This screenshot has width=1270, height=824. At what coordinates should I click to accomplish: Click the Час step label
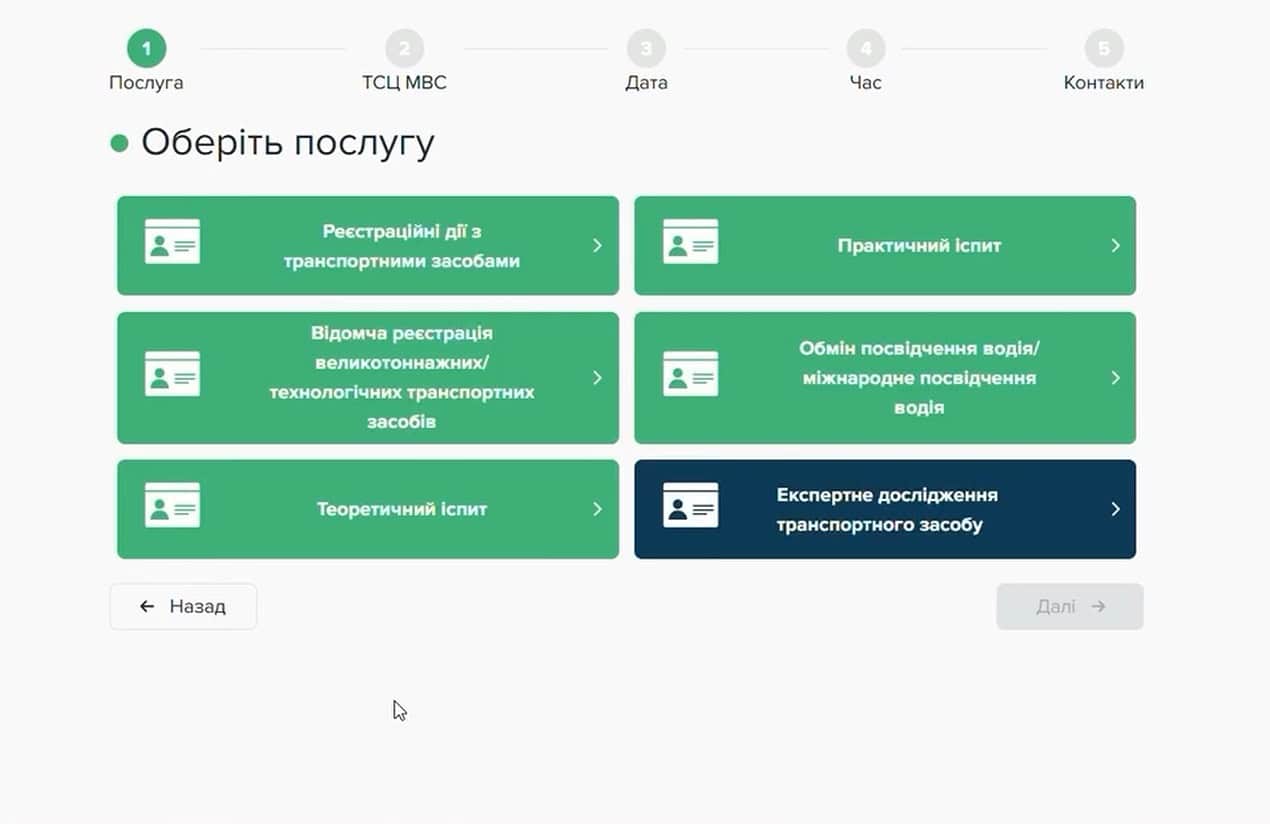click(865, 83)
